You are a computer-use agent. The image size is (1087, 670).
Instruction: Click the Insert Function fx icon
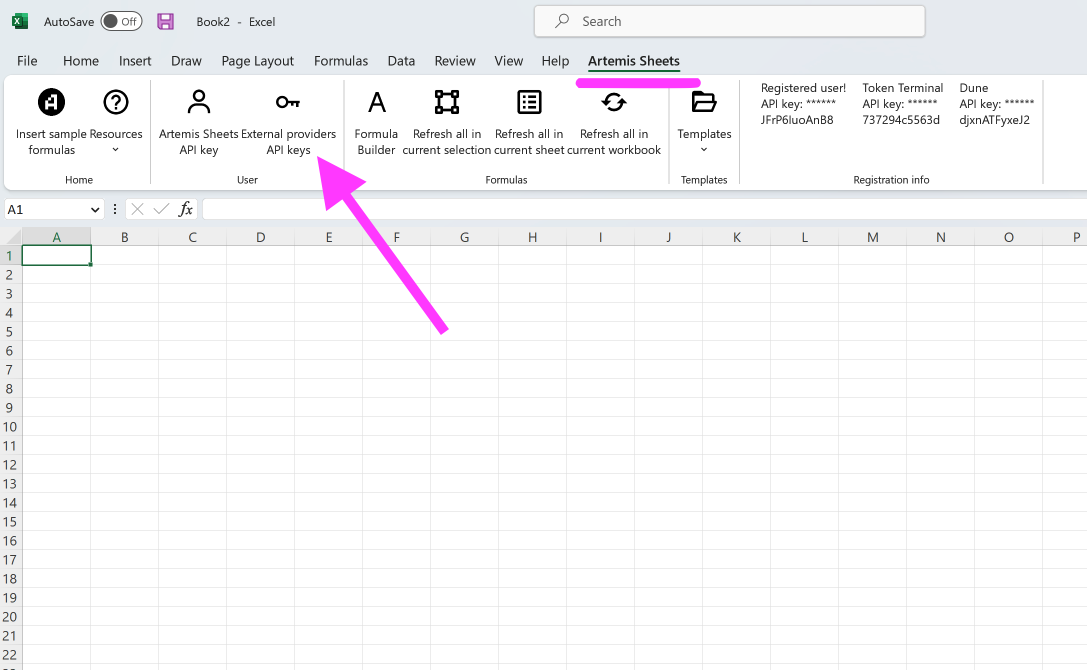click(x=186, y=209)
